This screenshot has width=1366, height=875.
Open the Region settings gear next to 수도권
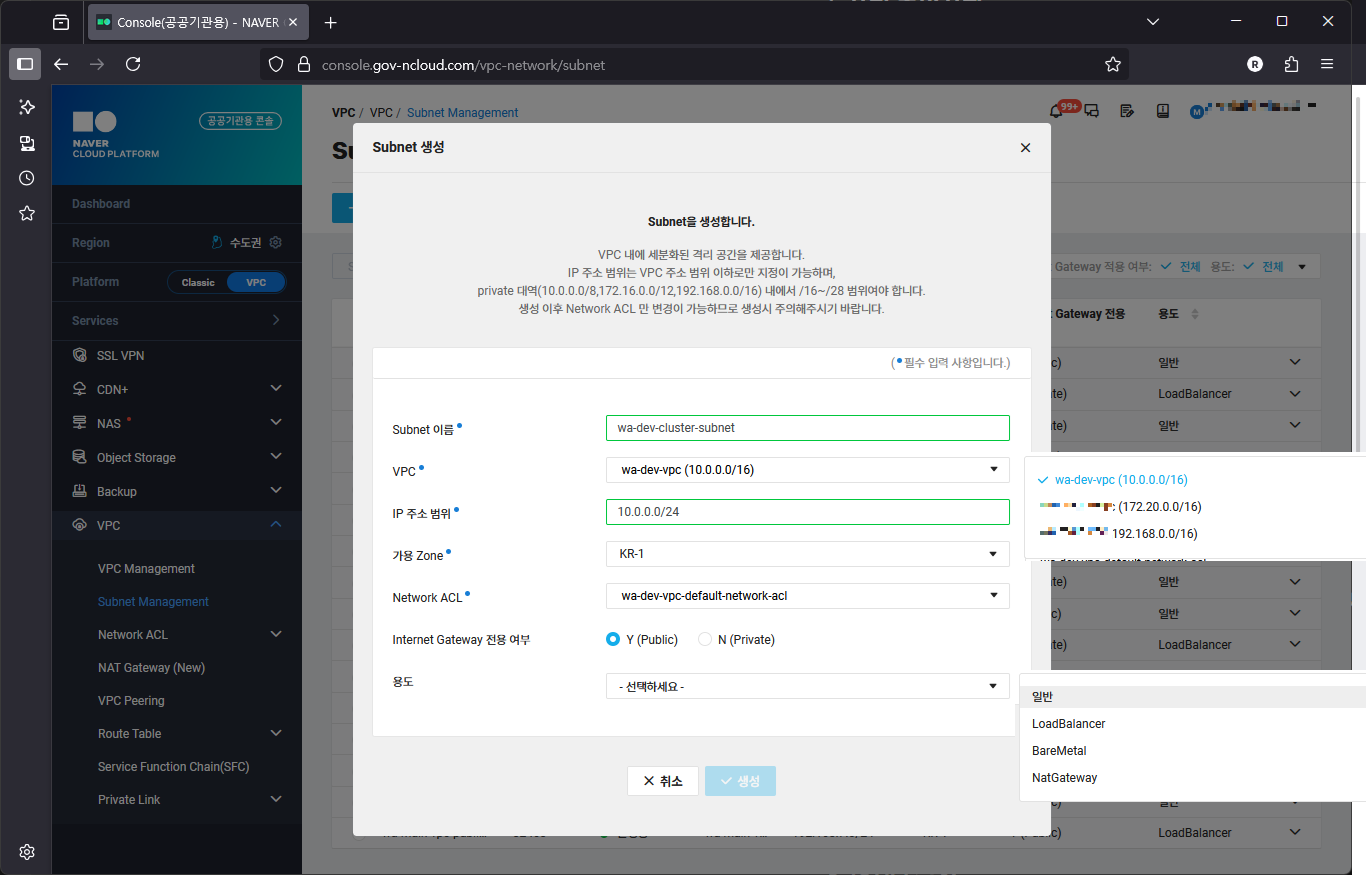[276, 243]
